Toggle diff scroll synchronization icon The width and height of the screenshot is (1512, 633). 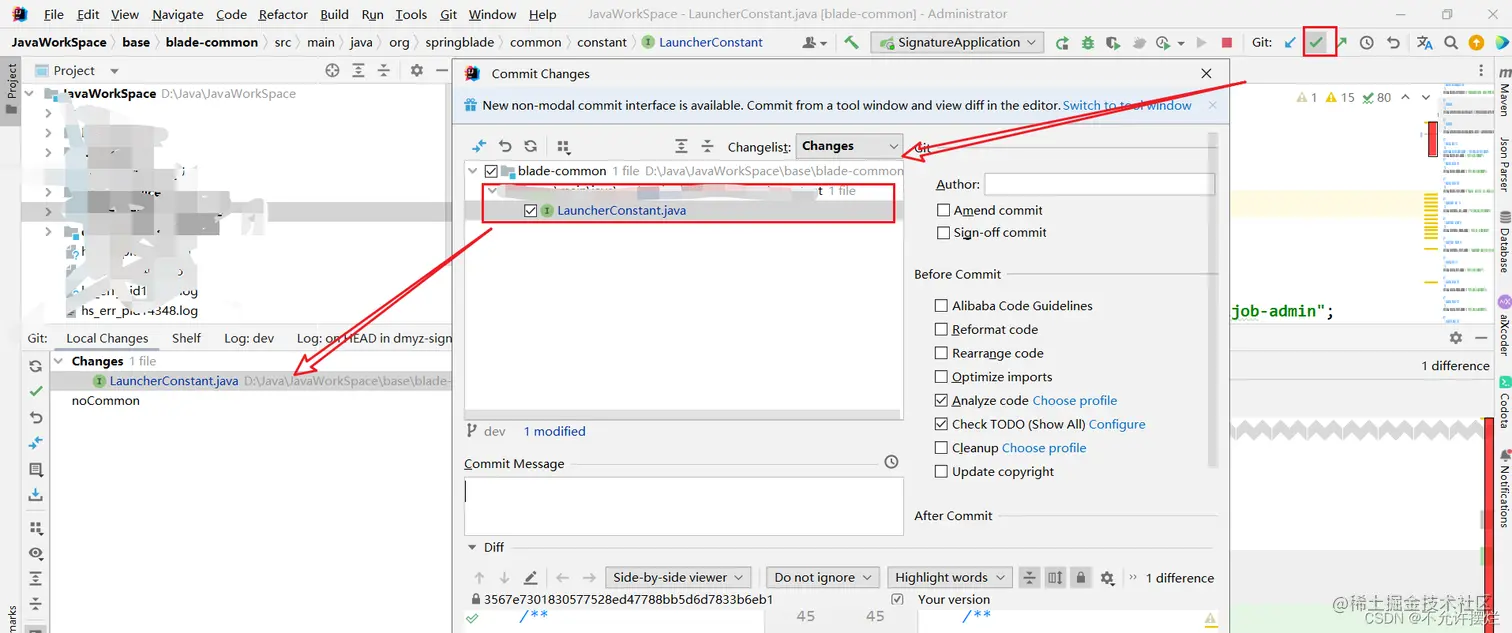[x=1055, y=578]
